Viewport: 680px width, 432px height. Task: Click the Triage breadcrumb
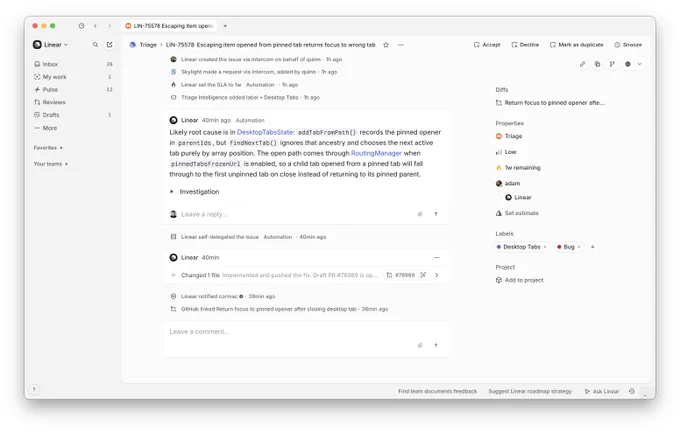pos(148,45)
